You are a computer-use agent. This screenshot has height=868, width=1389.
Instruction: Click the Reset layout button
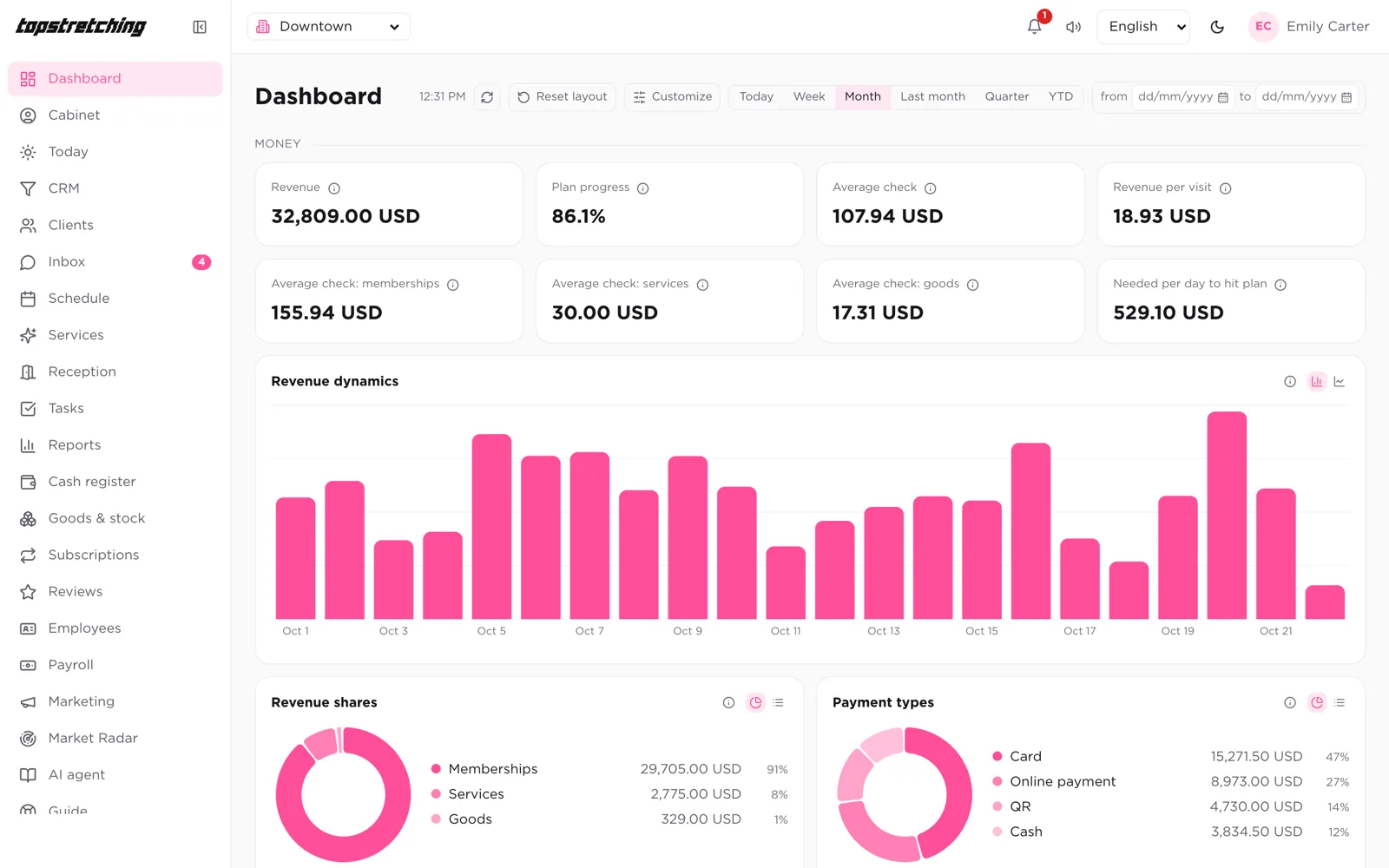(x=563, y=97)
